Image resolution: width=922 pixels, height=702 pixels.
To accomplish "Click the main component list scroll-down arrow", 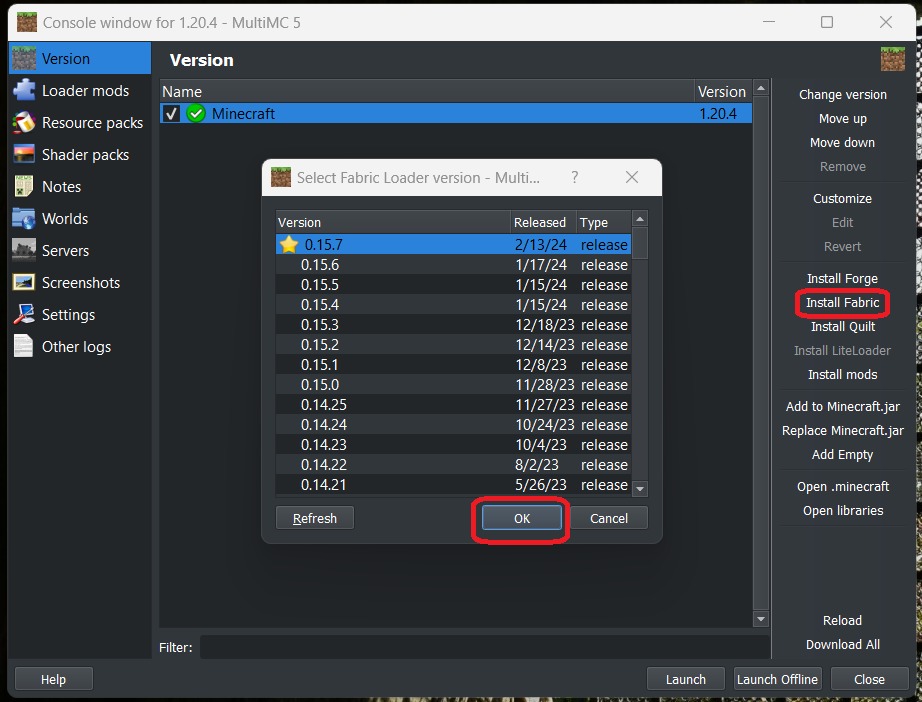I will 761,619.
